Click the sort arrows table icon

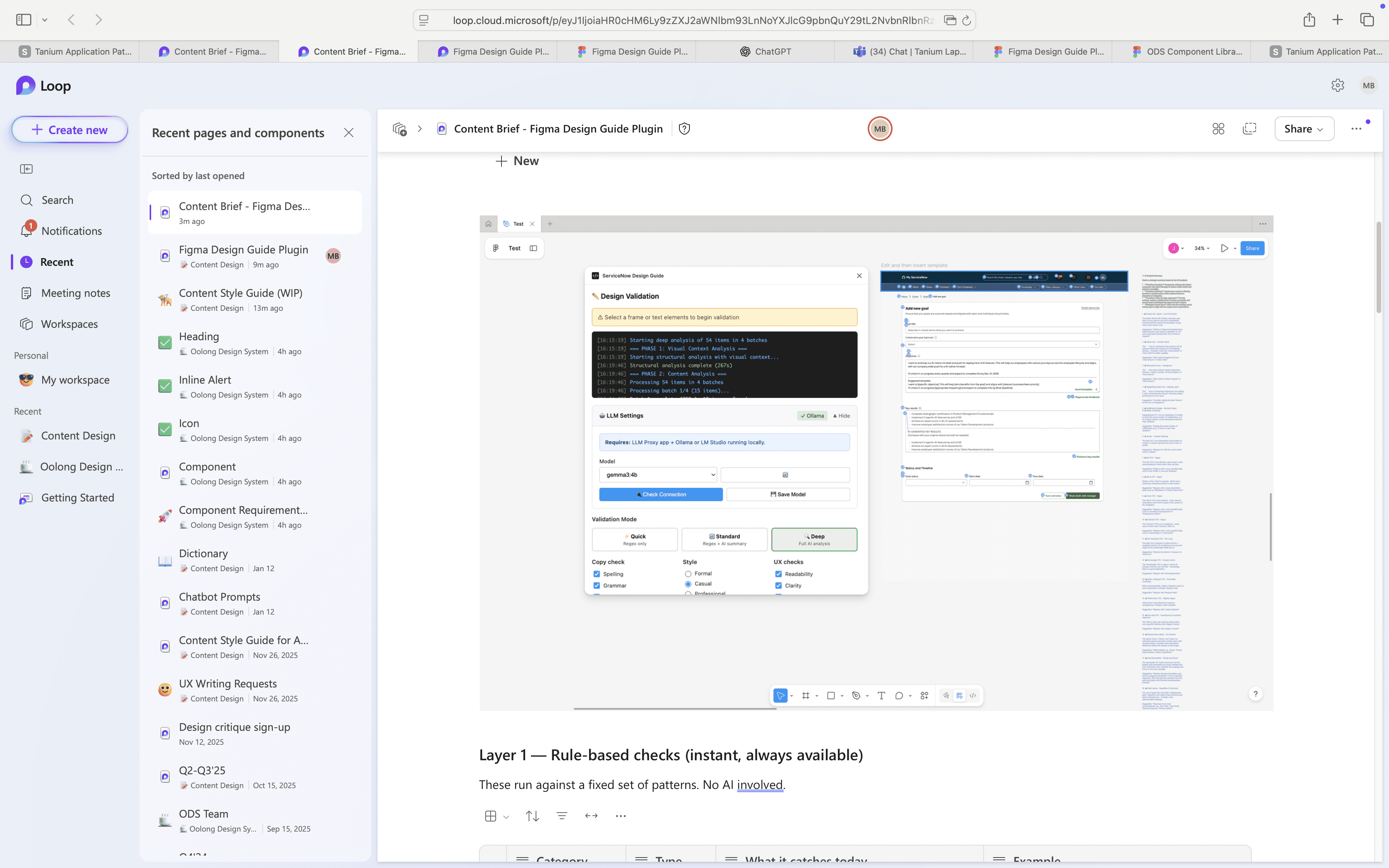click(x=532, y=816)
